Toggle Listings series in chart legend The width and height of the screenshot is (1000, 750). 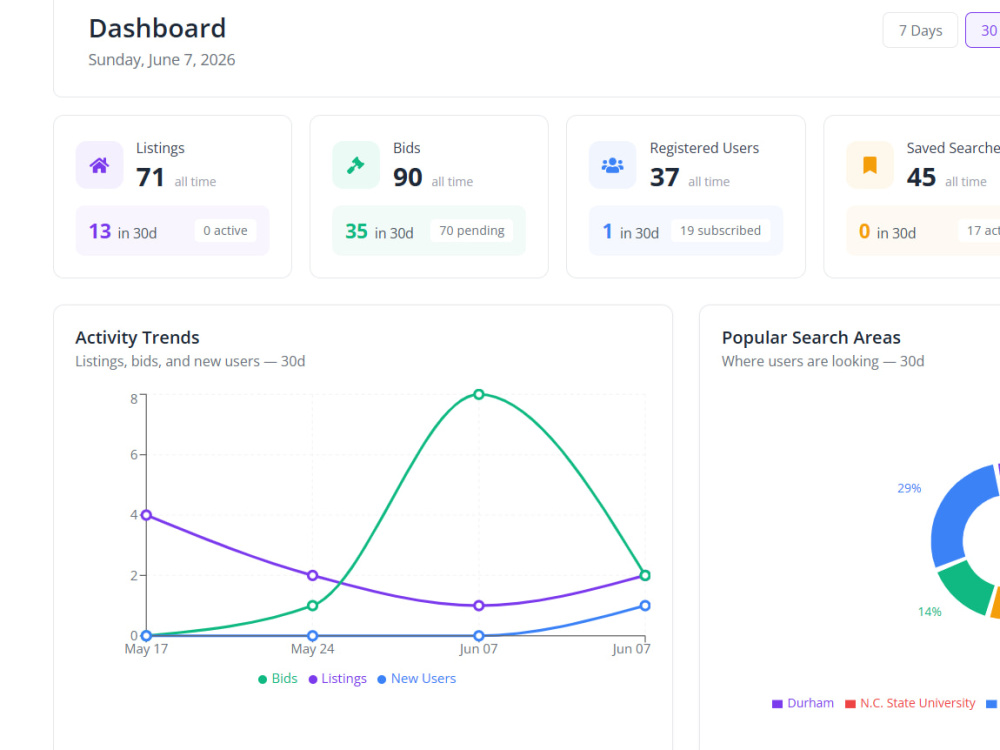[337, 679]
